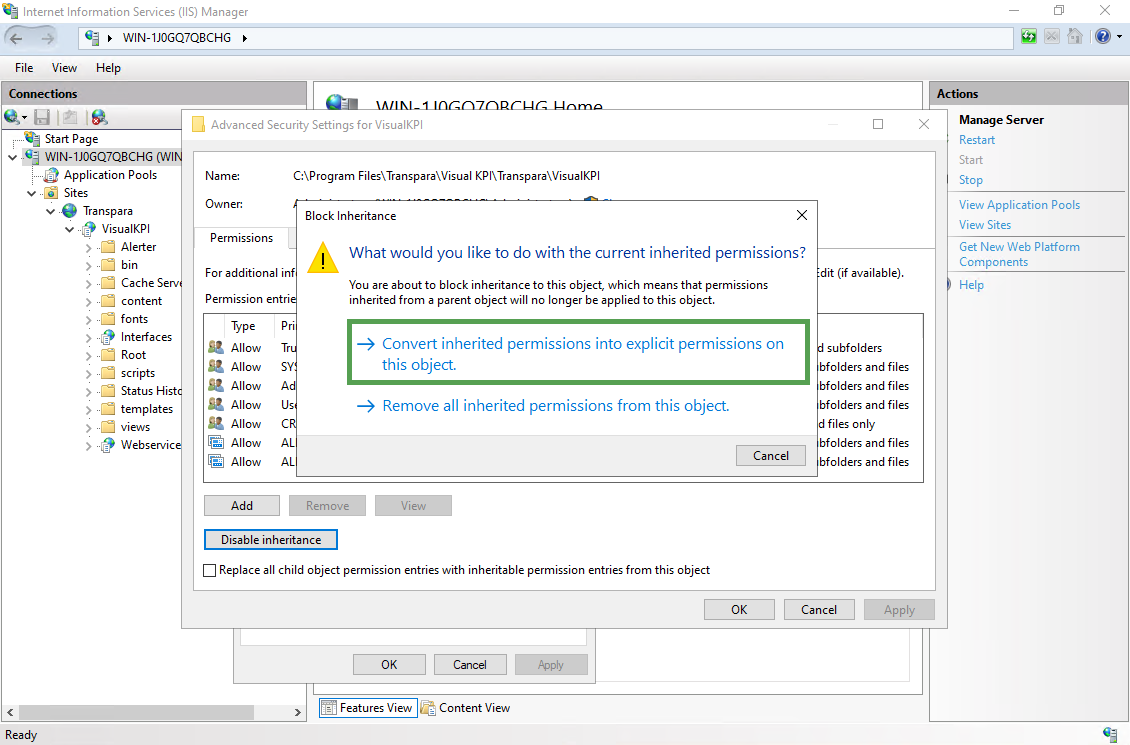Select the Permissions tab

pos(241,238)
